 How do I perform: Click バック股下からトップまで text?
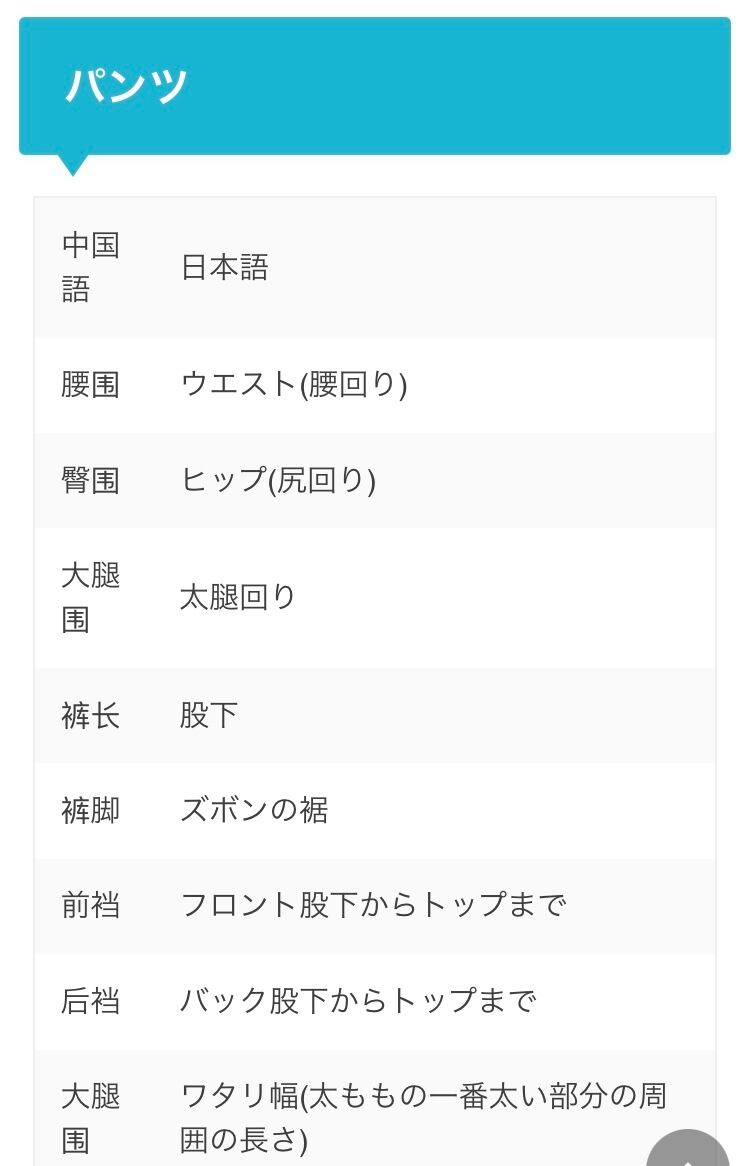click(x=358, y=1001)
